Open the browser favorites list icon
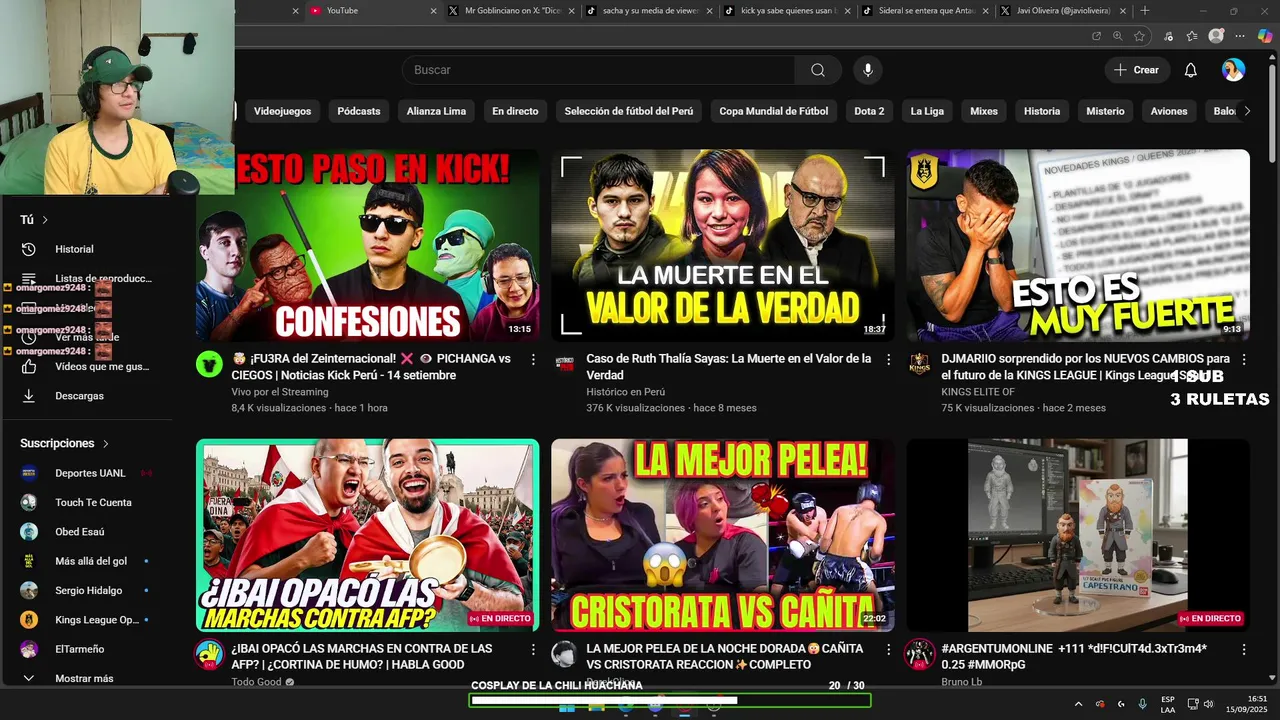 point(1192,36)
